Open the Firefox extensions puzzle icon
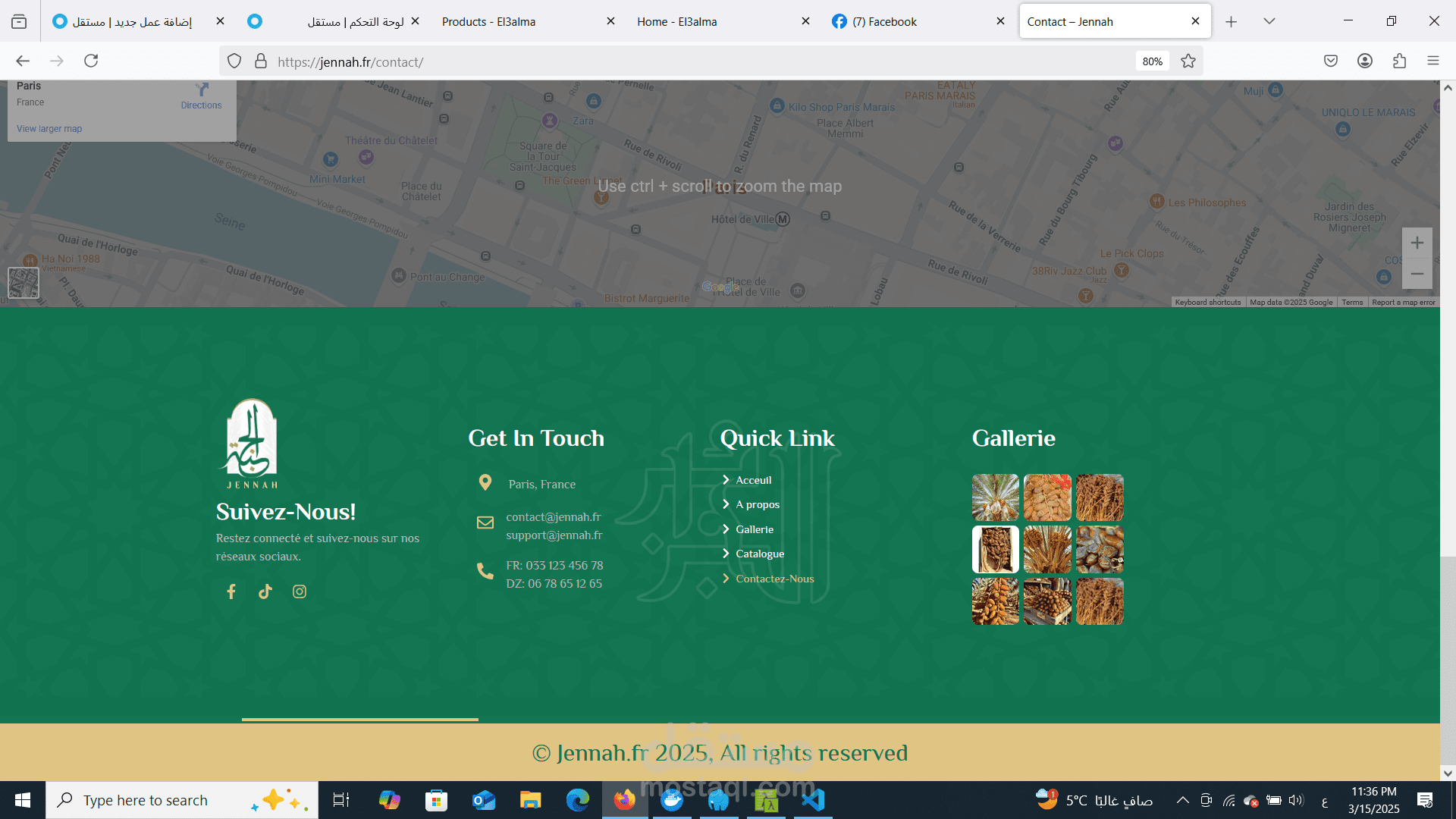1456x819 pixels. point(1399,61)
